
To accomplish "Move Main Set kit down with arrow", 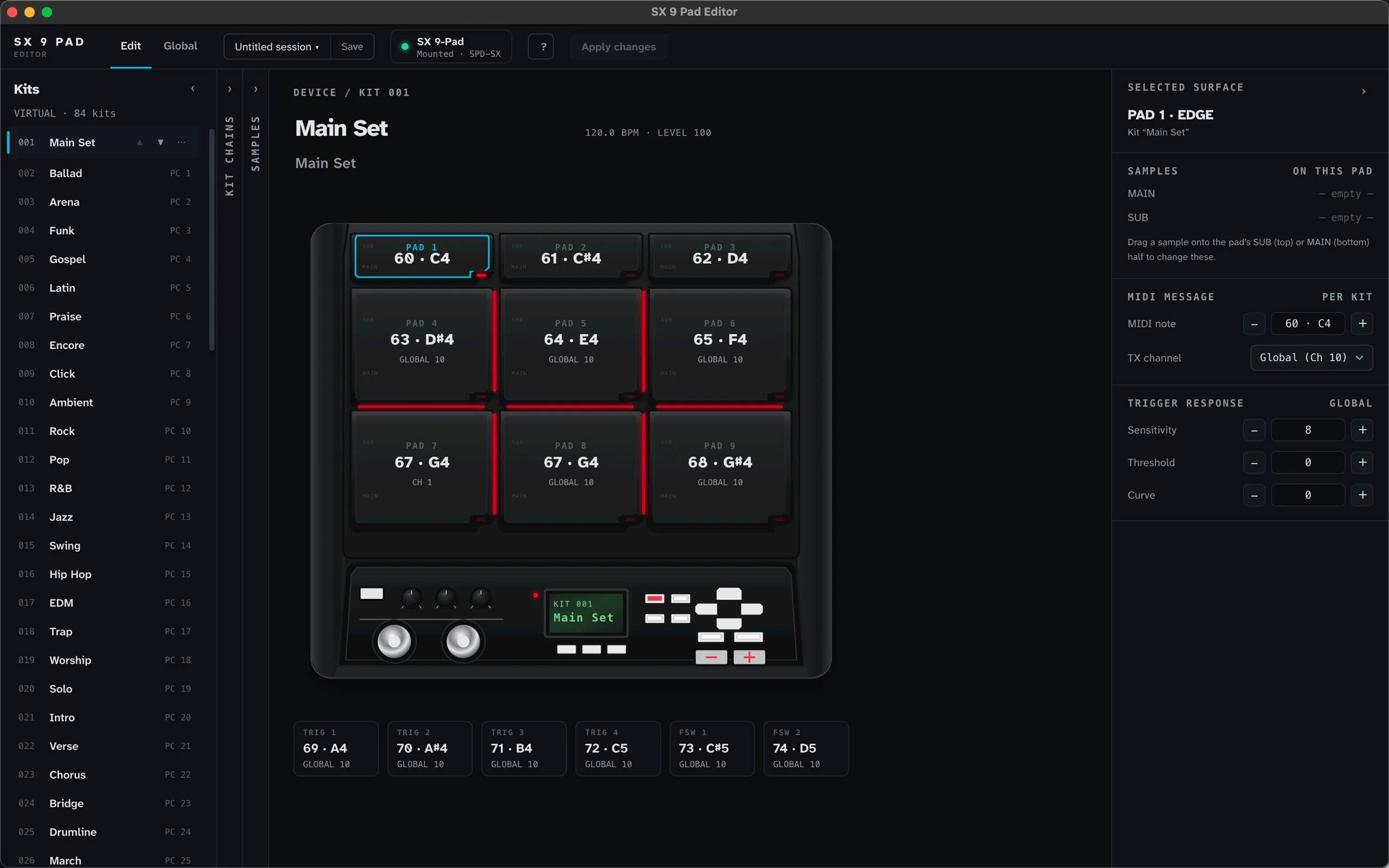I will [161, 142].
